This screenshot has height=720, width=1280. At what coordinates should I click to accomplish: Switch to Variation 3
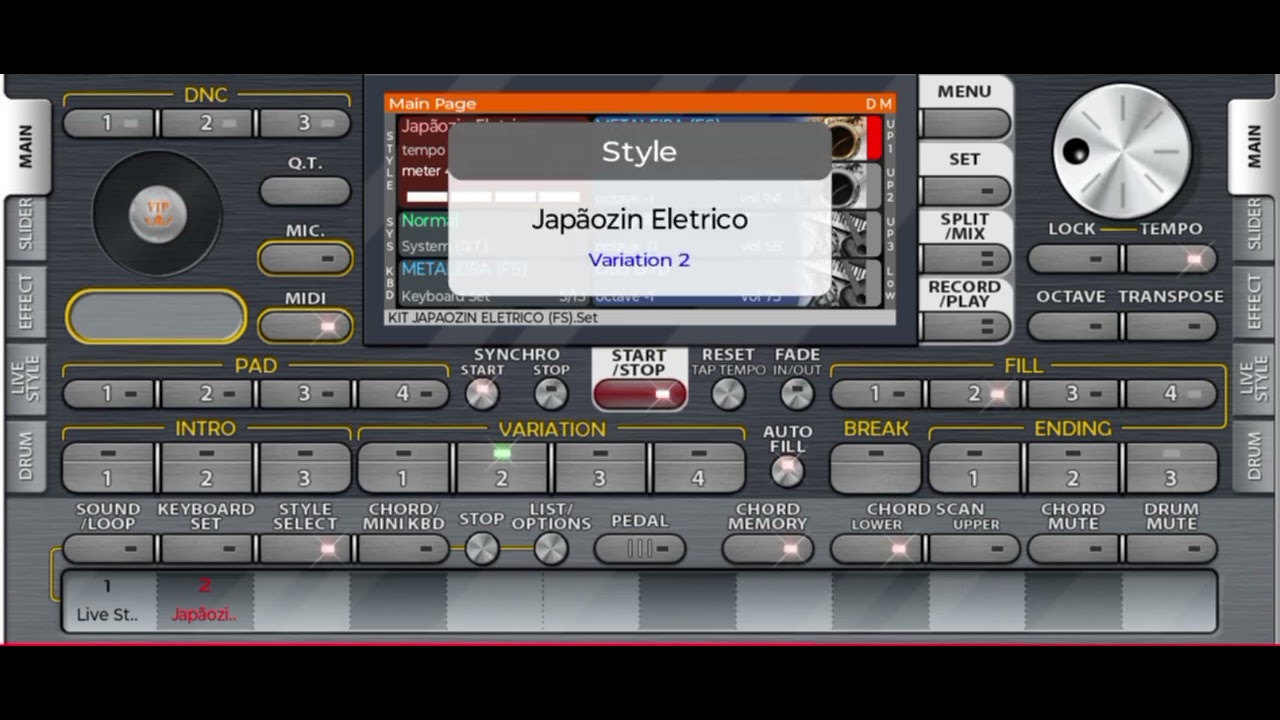[x=600, y=468]
